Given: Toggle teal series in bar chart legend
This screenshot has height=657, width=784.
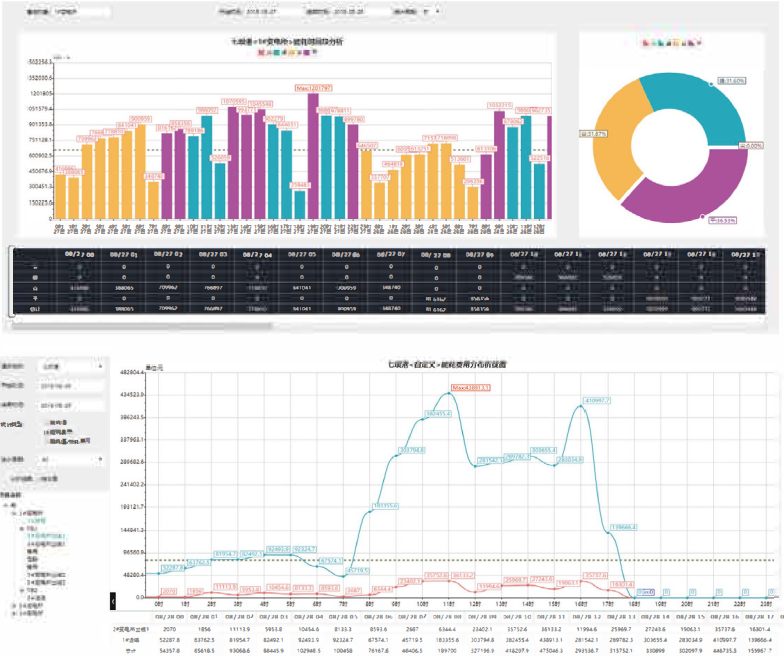Looking at the screenshot, I should click(x=277, y=52).
